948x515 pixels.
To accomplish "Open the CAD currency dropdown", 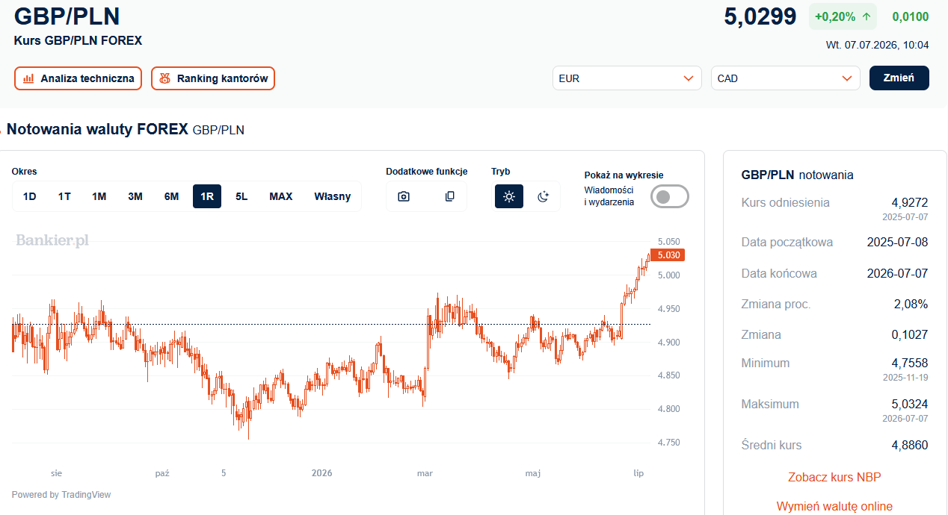I will coord(785,79).
